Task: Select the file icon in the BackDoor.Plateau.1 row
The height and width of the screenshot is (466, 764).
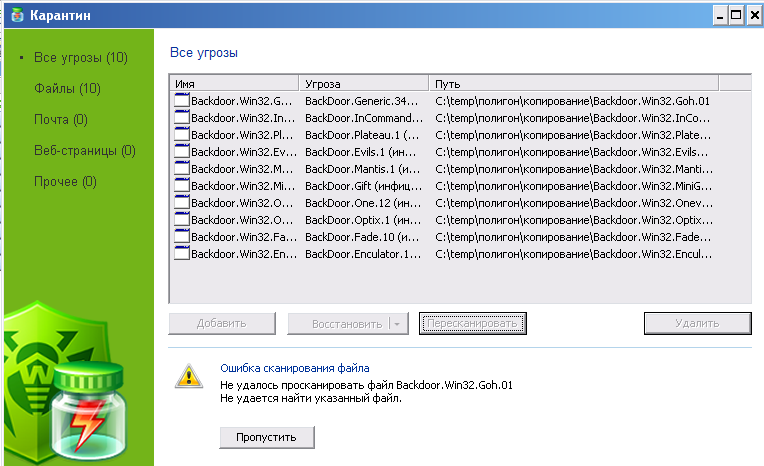Action: tap(181, 135)
